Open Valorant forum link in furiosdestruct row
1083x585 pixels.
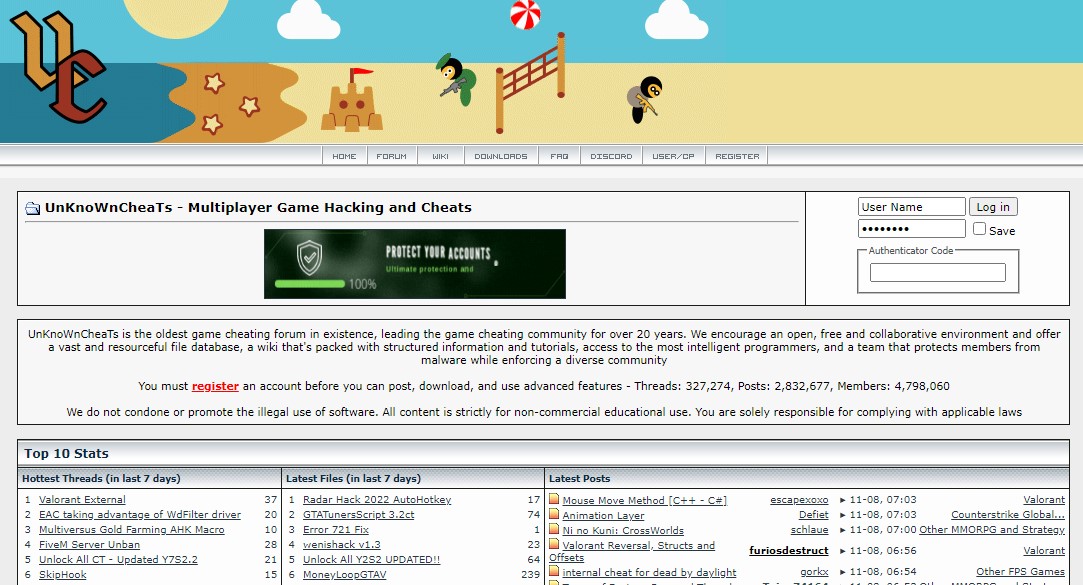[x=1044, y=551]
